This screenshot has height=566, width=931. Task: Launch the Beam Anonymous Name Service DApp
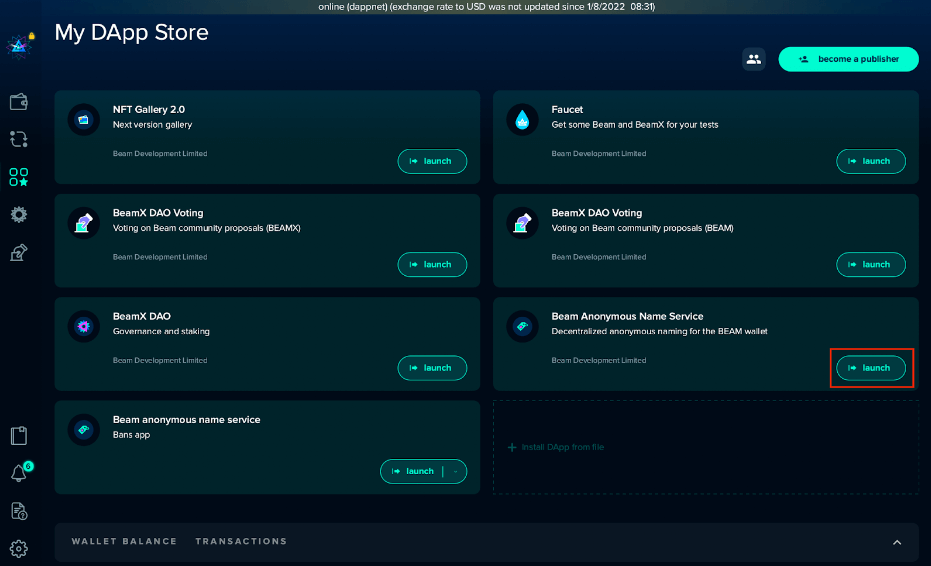pyautogui.click(x=870, y=368)
